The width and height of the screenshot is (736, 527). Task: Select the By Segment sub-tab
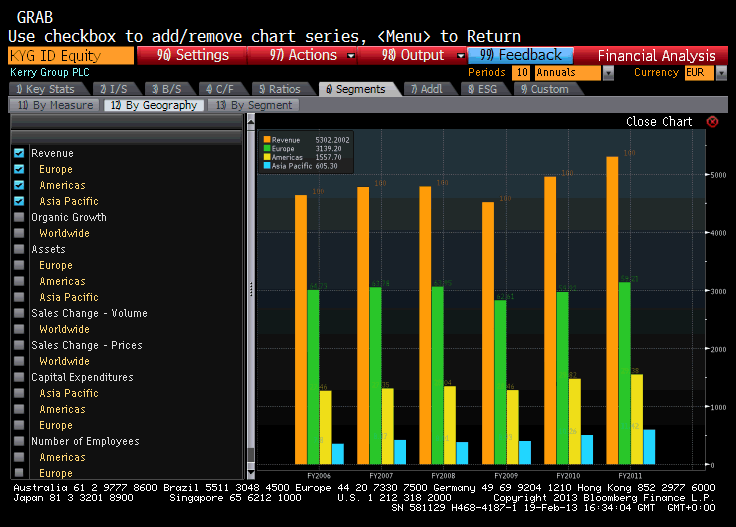[x=253, y=105]
